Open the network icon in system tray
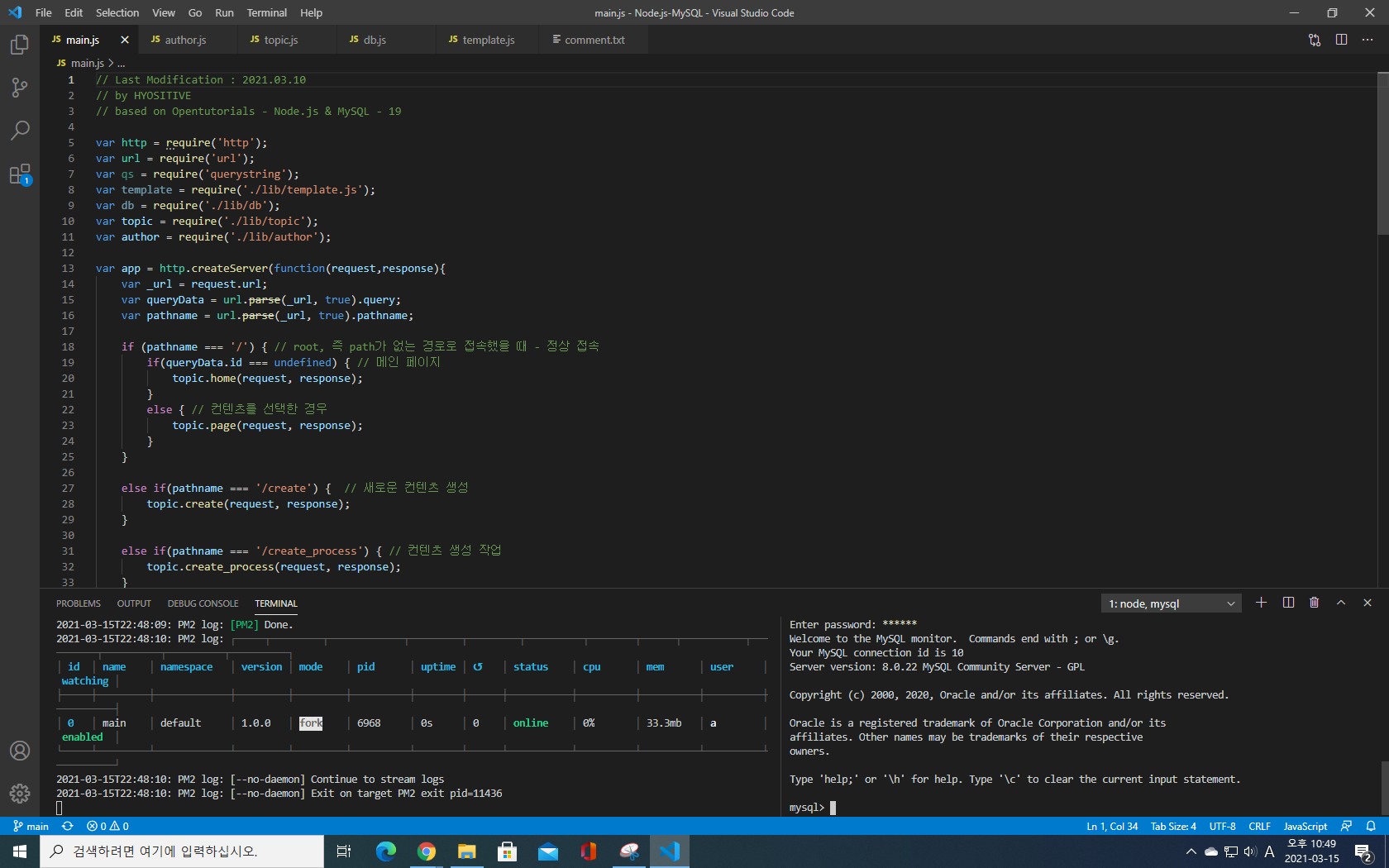This screenshot has width=1389, height=868. coord(1231,851)
